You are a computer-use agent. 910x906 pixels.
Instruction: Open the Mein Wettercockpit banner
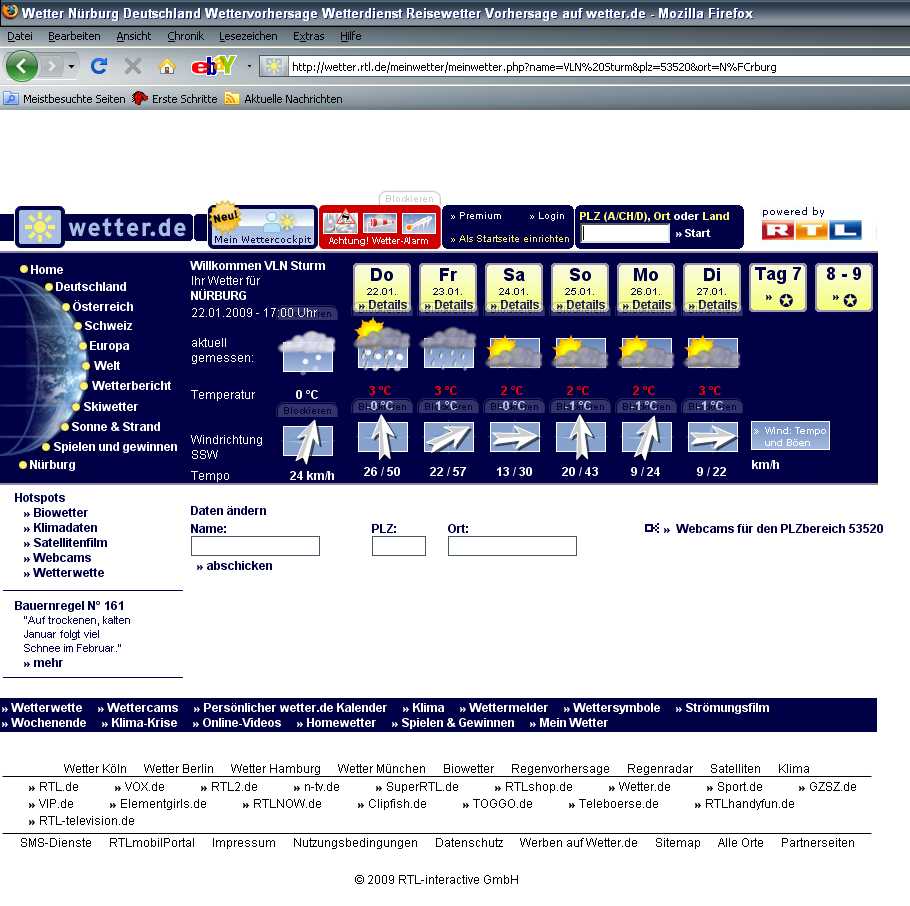(262, 228)
